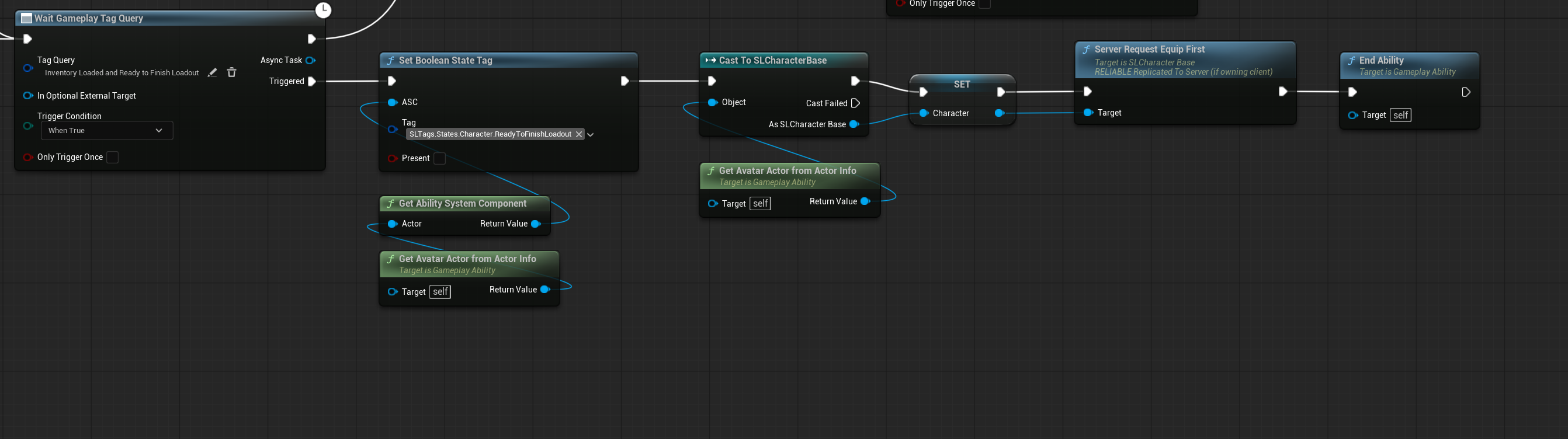Image resolution: width=1568 pixels, height=439 pixels.
Task: Select the Tag input pin on Set Boolean State Tag
Action: (393, 129)
